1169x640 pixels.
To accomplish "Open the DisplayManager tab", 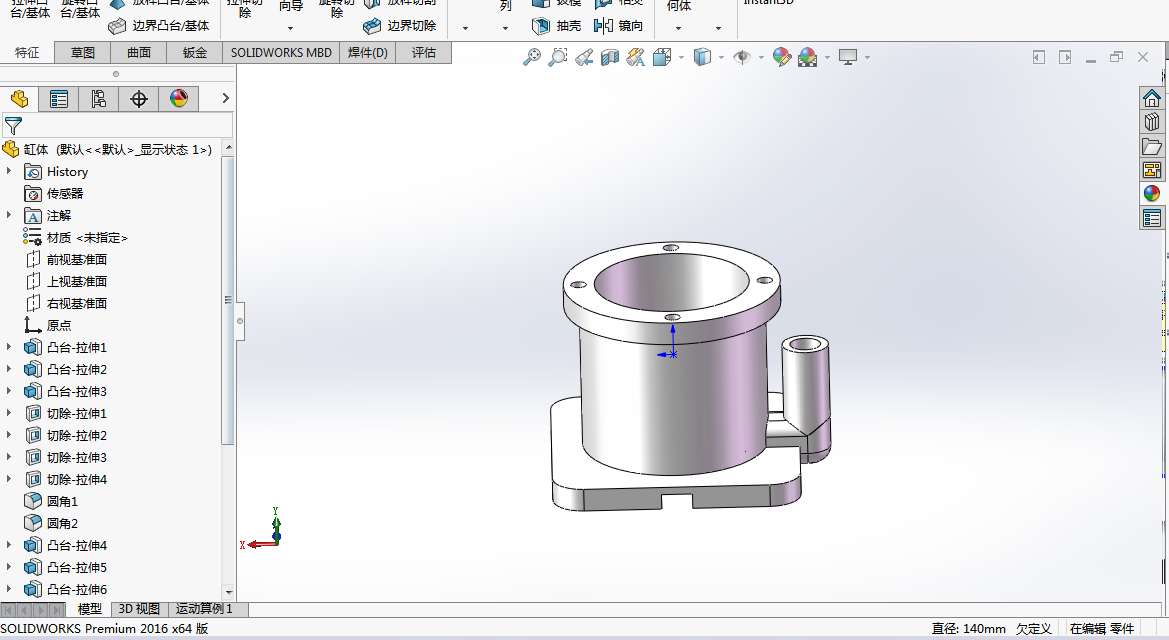I will point(179,98).
